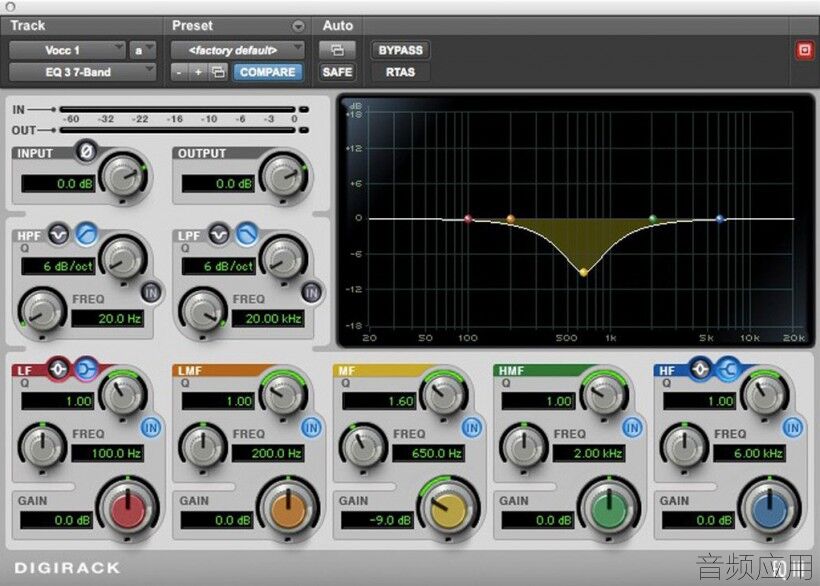Toggle the BYPASS button

(401, 50)
